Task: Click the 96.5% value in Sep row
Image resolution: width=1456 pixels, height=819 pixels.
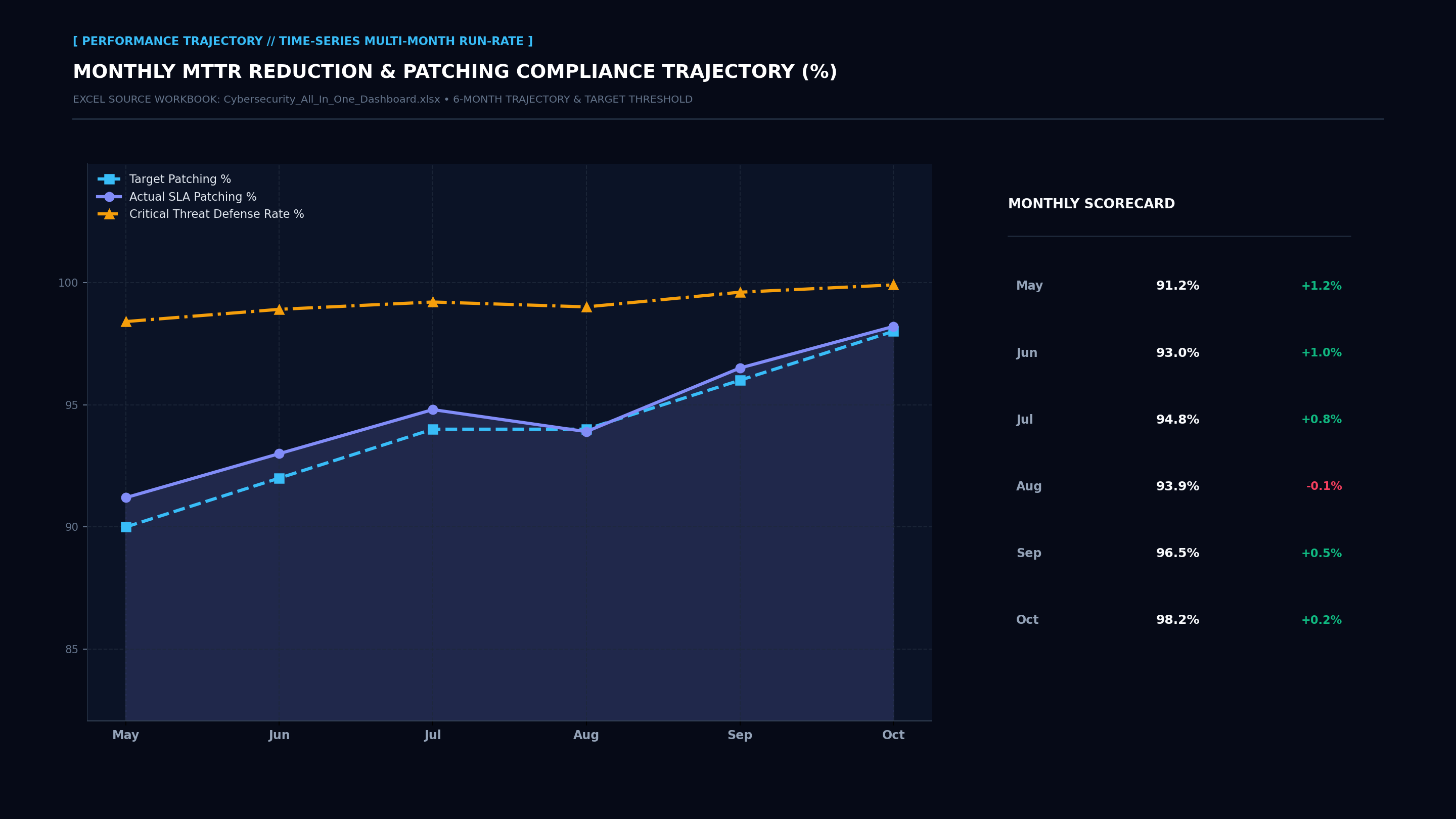Action: tap(1177, 554)
